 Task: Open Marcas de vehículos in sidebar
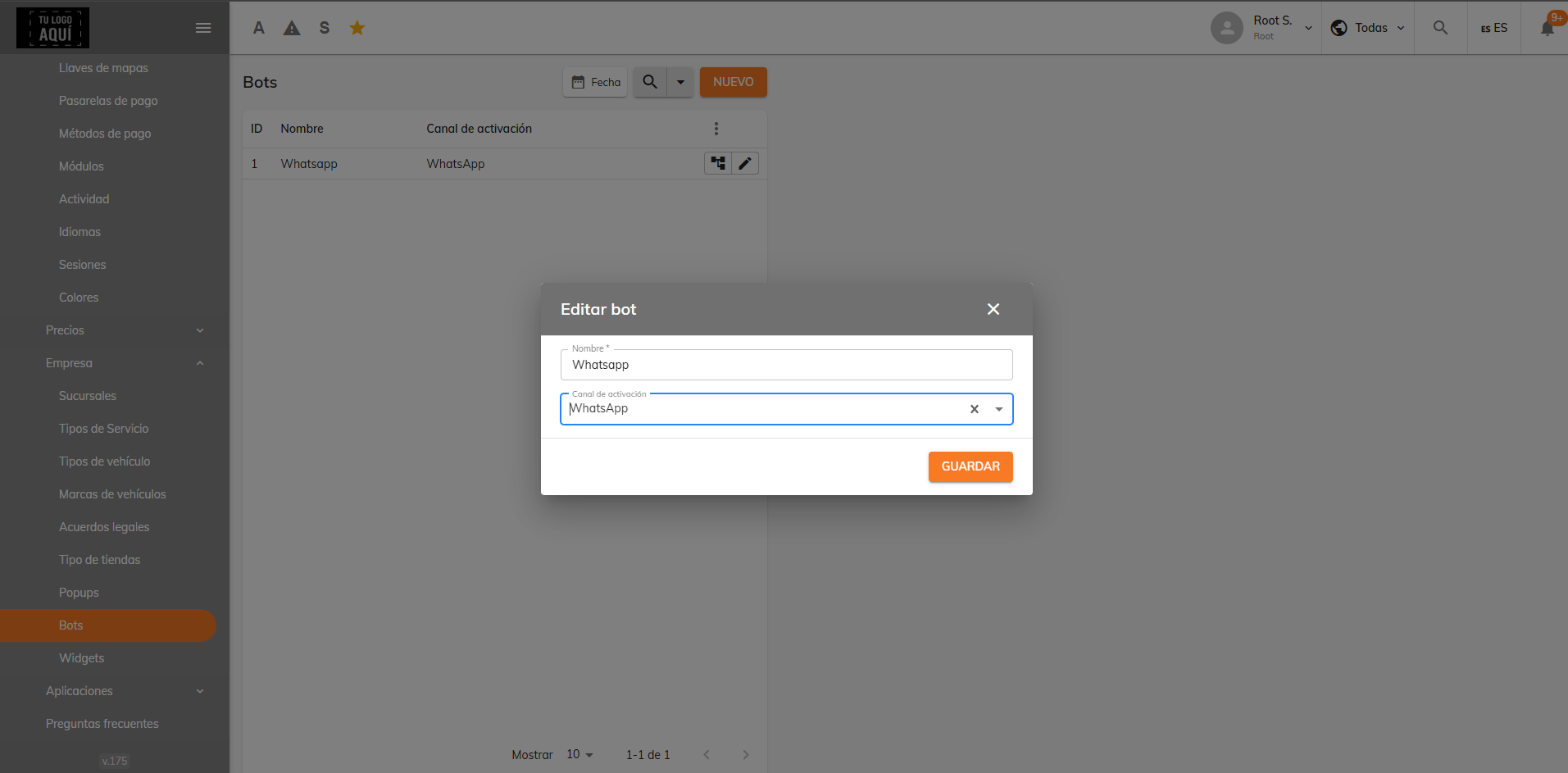pyautogui.click(x=112, y=494)
